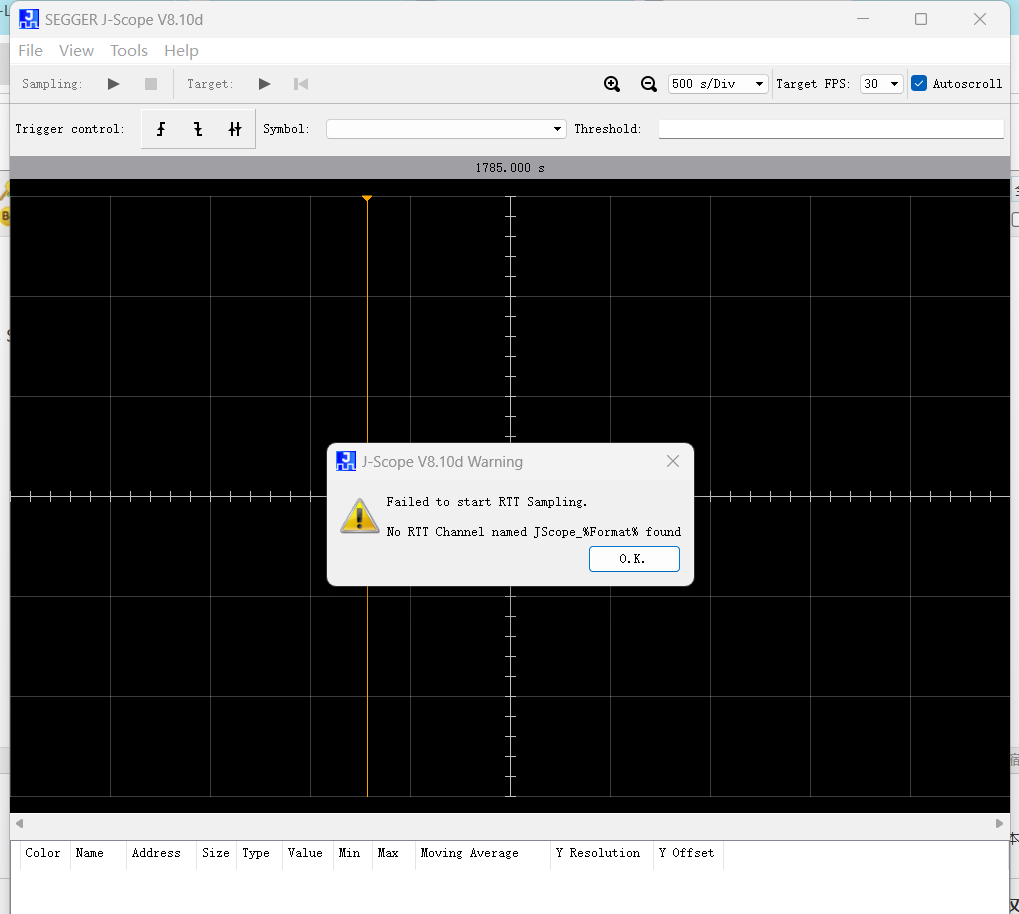The height and width of the screenshot is (914, 1019).
Task: Close the SEGGER J-Scope main window
Action: point(980,20)
